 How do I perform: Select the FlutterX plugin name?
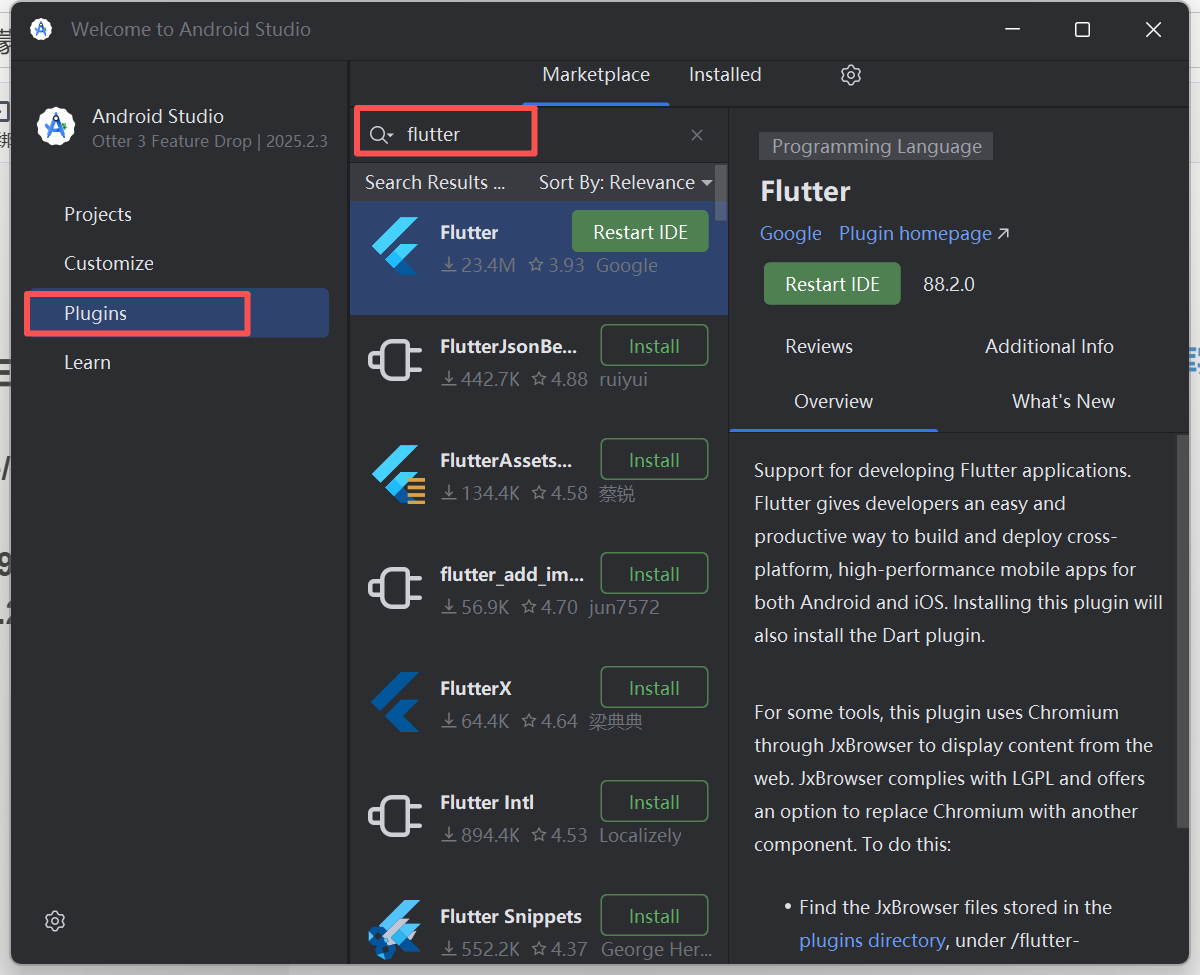coord(476,688)
